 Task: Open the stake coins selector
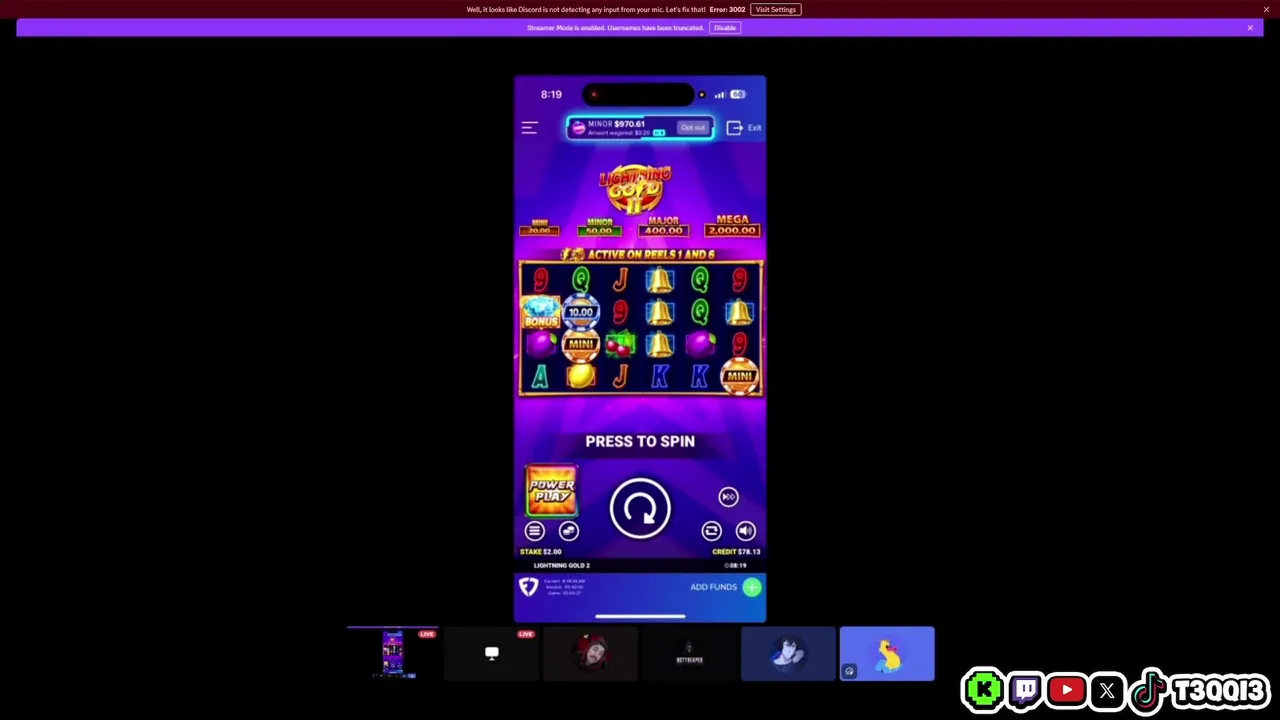click(x=568, y=531)
